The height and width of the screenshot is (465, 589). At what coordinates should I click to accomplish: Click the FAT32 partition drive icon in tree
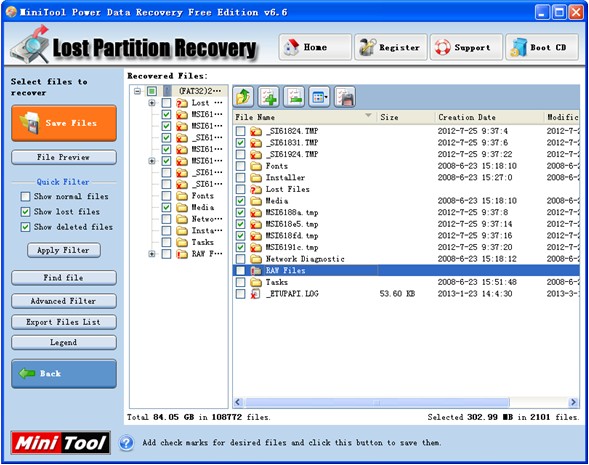coord(168,91)
